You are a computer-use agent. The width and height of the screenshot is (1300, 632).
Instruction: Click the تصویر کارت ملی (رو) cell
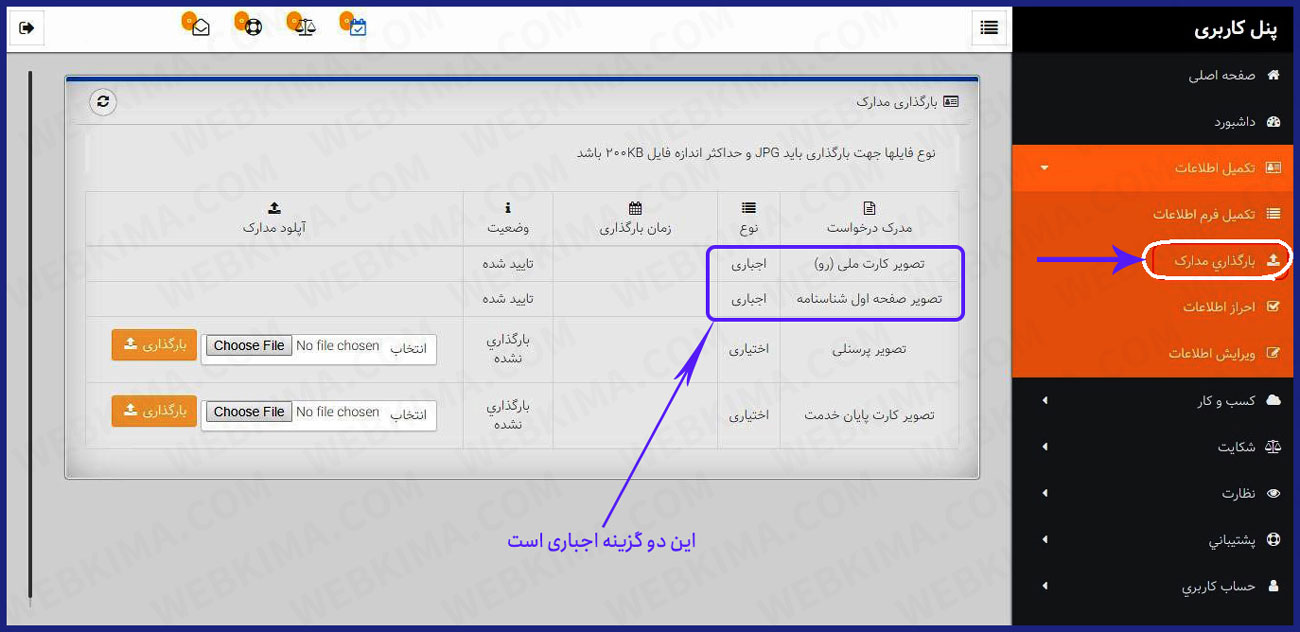(870, 264)
